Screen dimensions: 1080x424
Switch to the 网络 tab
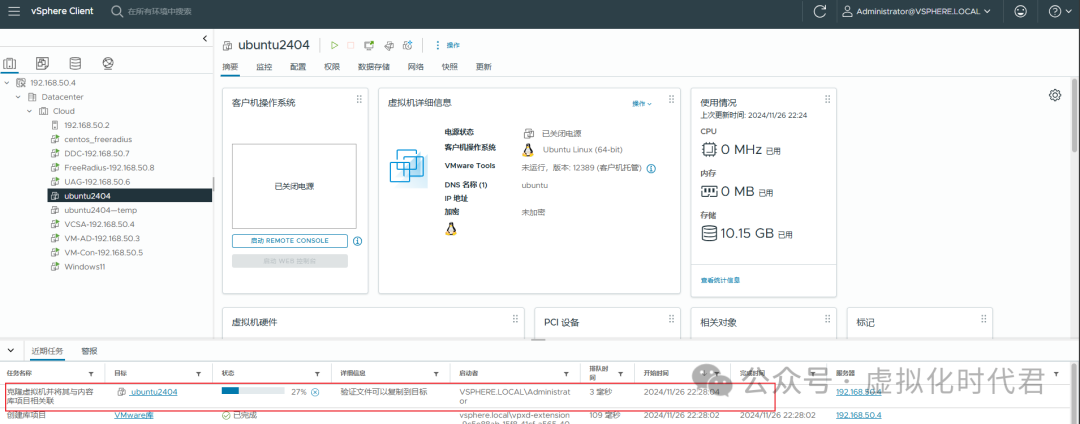416,67
